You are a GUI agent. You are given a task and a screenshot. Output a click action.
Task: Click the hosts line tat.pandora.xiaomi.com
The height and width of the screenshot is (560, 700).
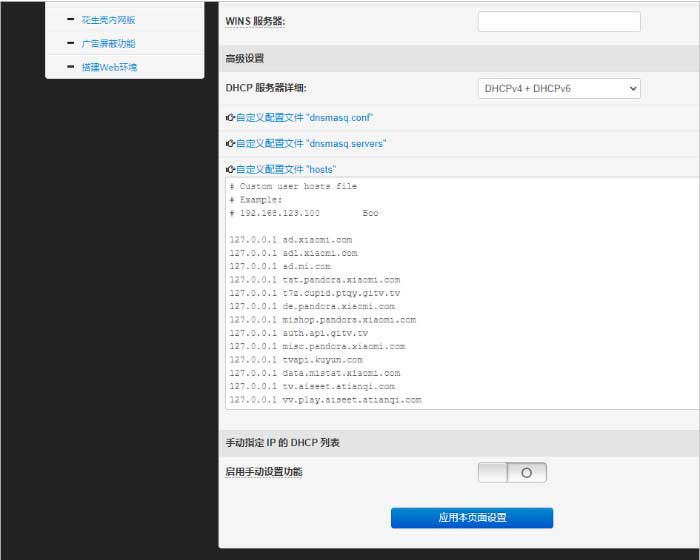315,280
